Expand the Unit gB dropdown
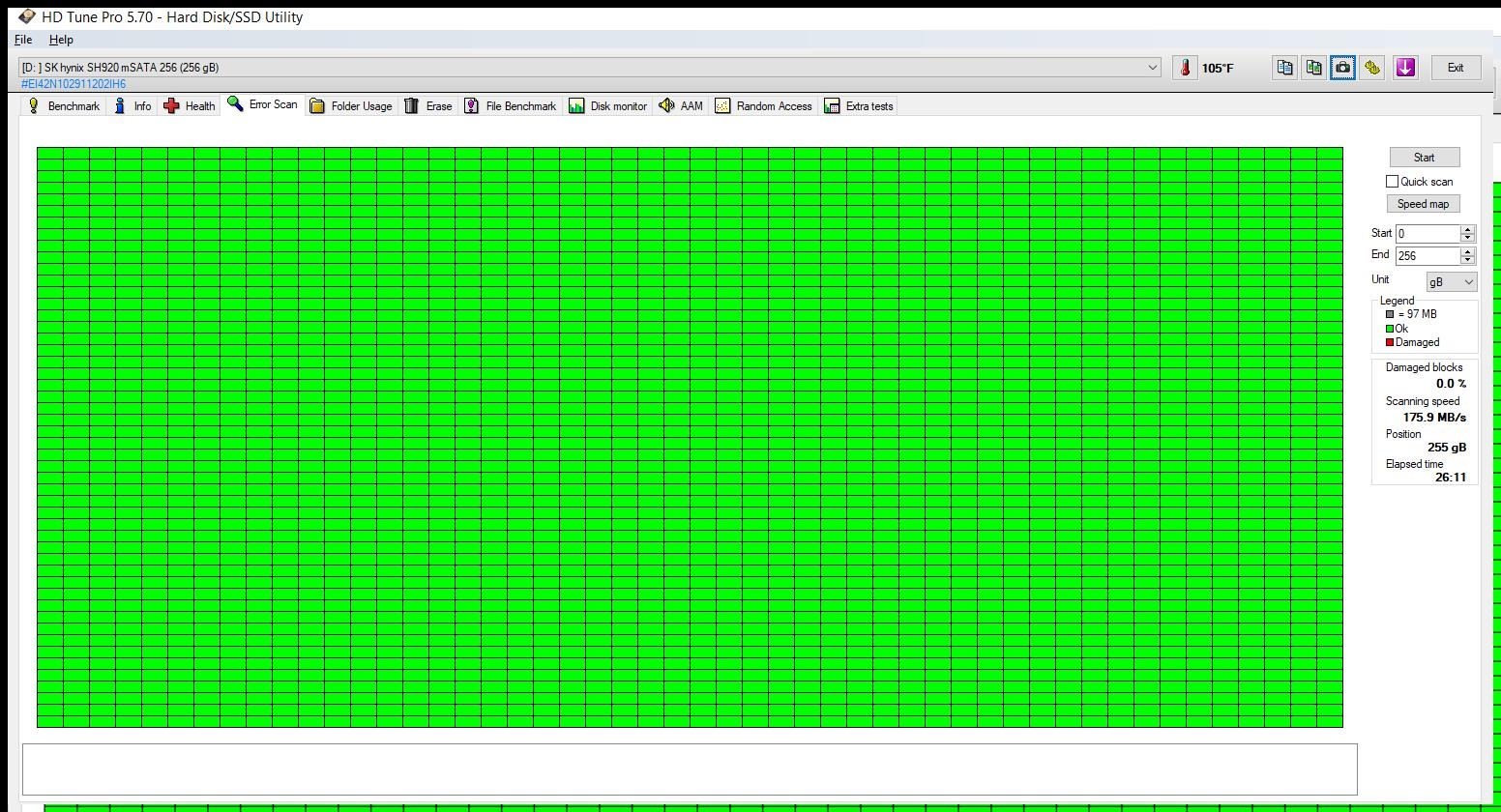Image resolution: width=1501 pixels, height=812 pixels. coord(1452,282)
